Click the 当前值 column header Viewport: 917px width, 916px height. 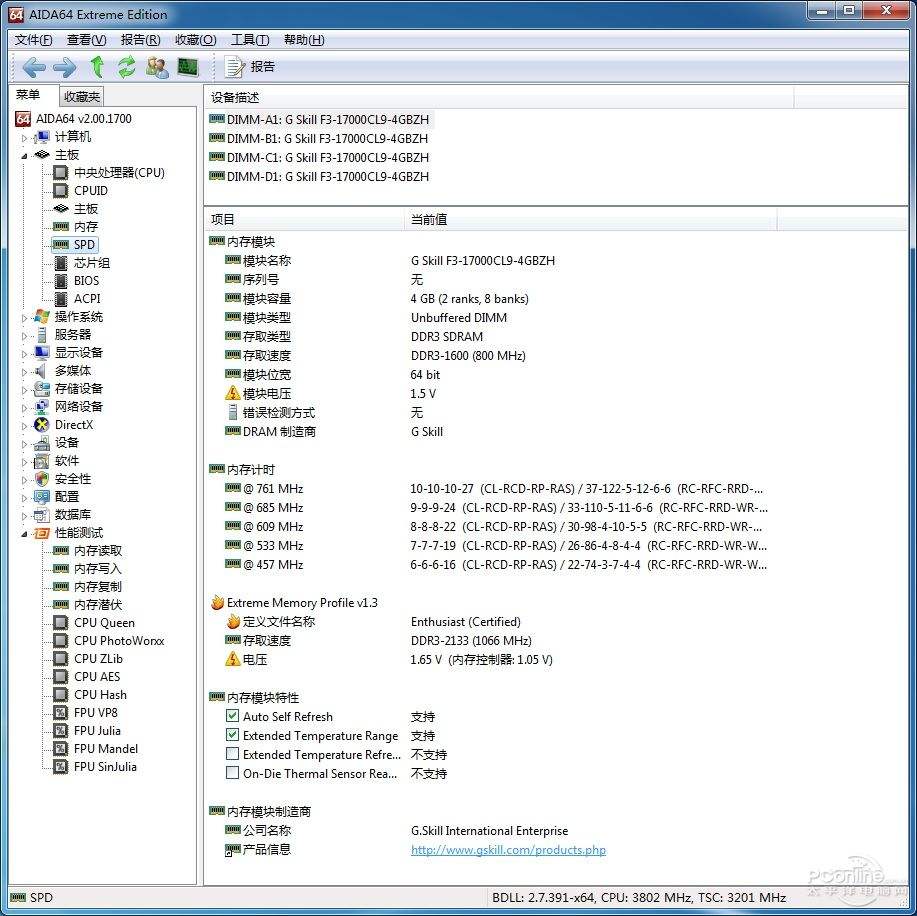pyautogui.click(x=430, y=220)
